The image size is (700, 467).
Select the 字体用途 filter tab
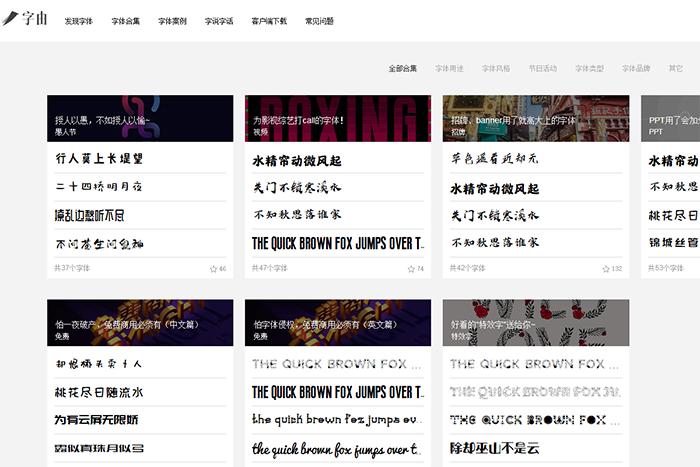pos(450,68)
